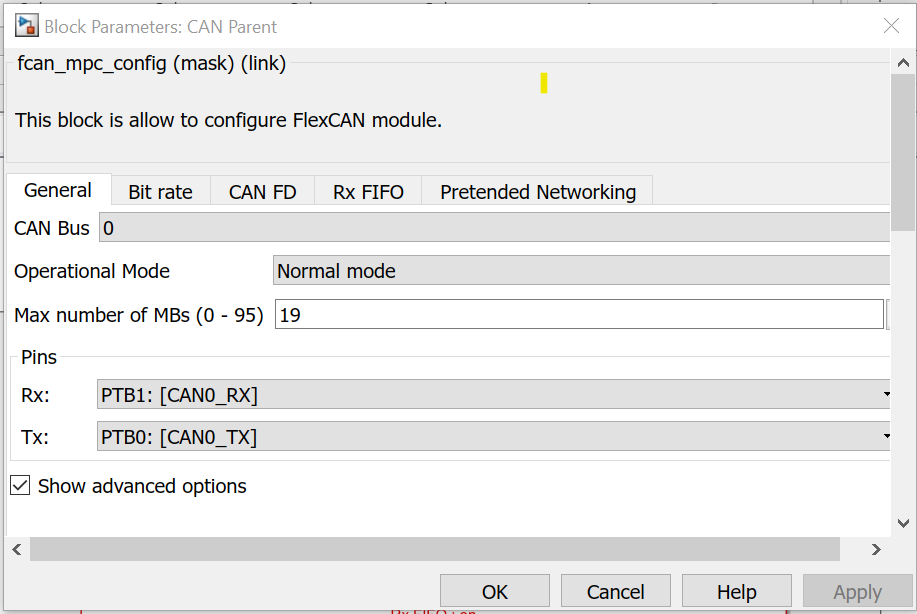The width and height of the screenshot is (917, 614).
Task: Click the Simulink block icon in title bar
Action: pos(27,26)
